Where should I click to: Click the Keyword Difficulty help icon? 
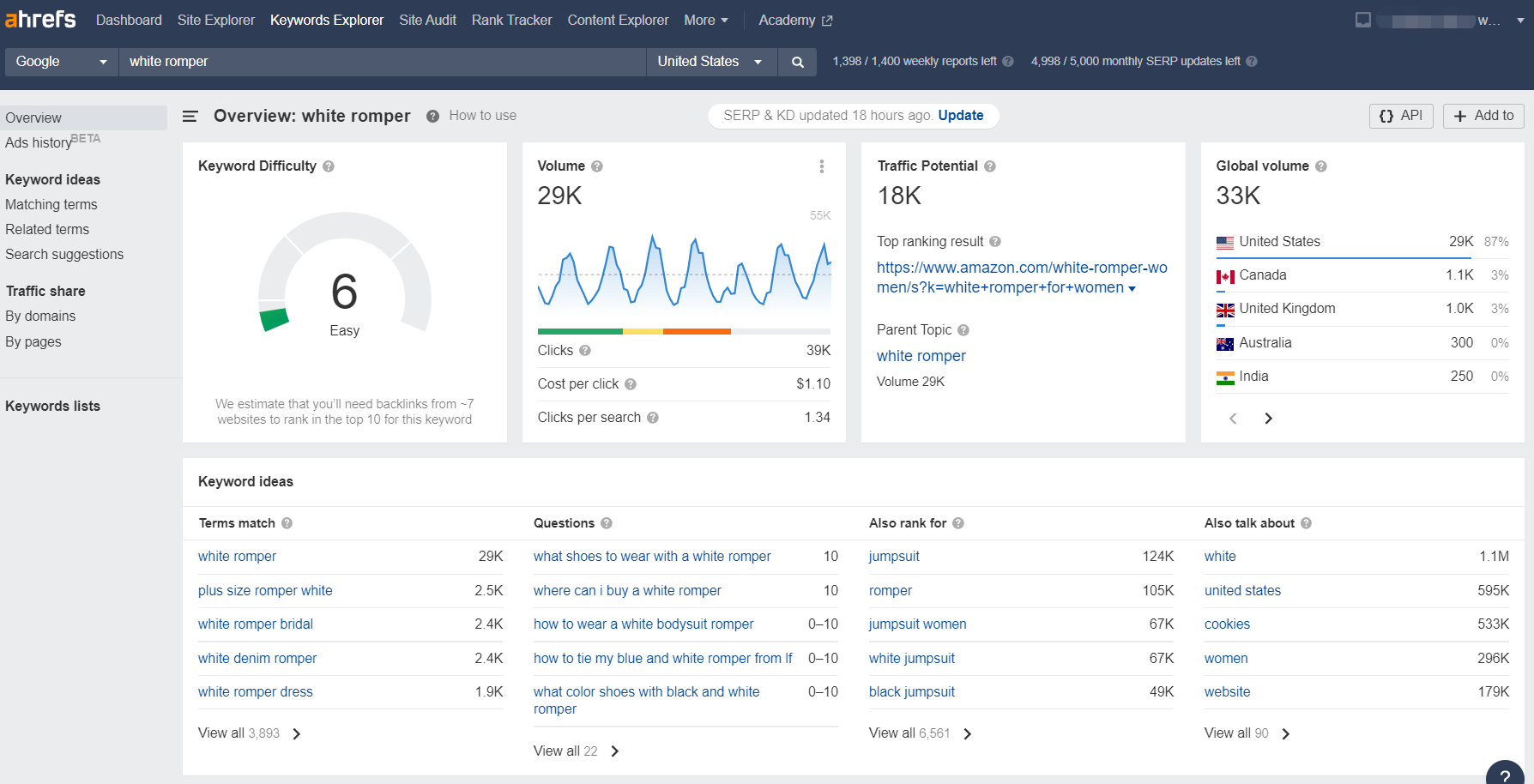pos(329,166)
